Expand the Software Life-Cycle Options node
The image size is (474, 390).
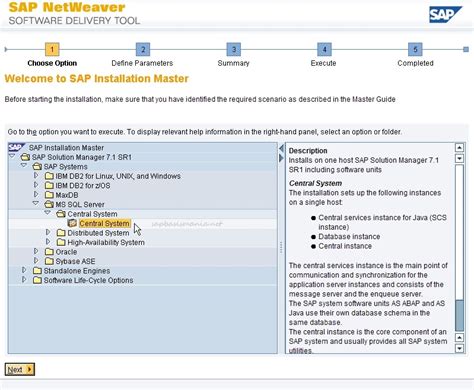point(24,279)
